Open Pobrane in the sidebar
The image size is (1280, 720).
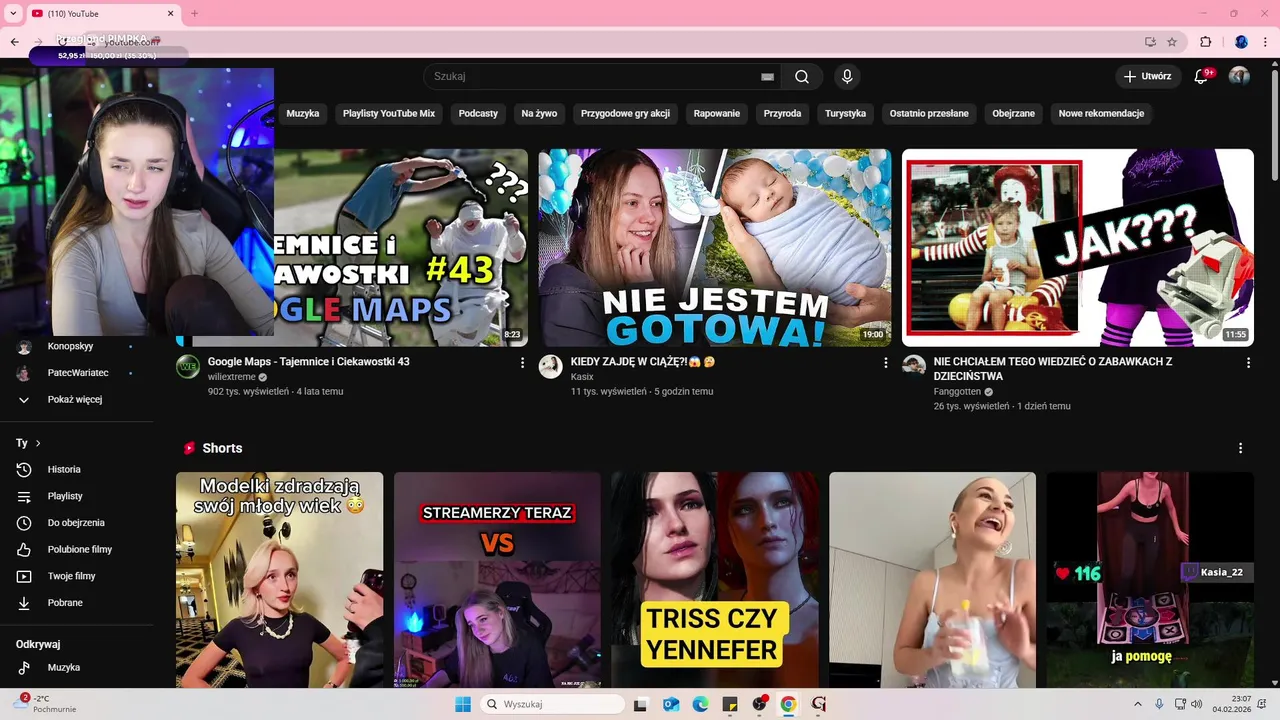(x=76, y=603)
